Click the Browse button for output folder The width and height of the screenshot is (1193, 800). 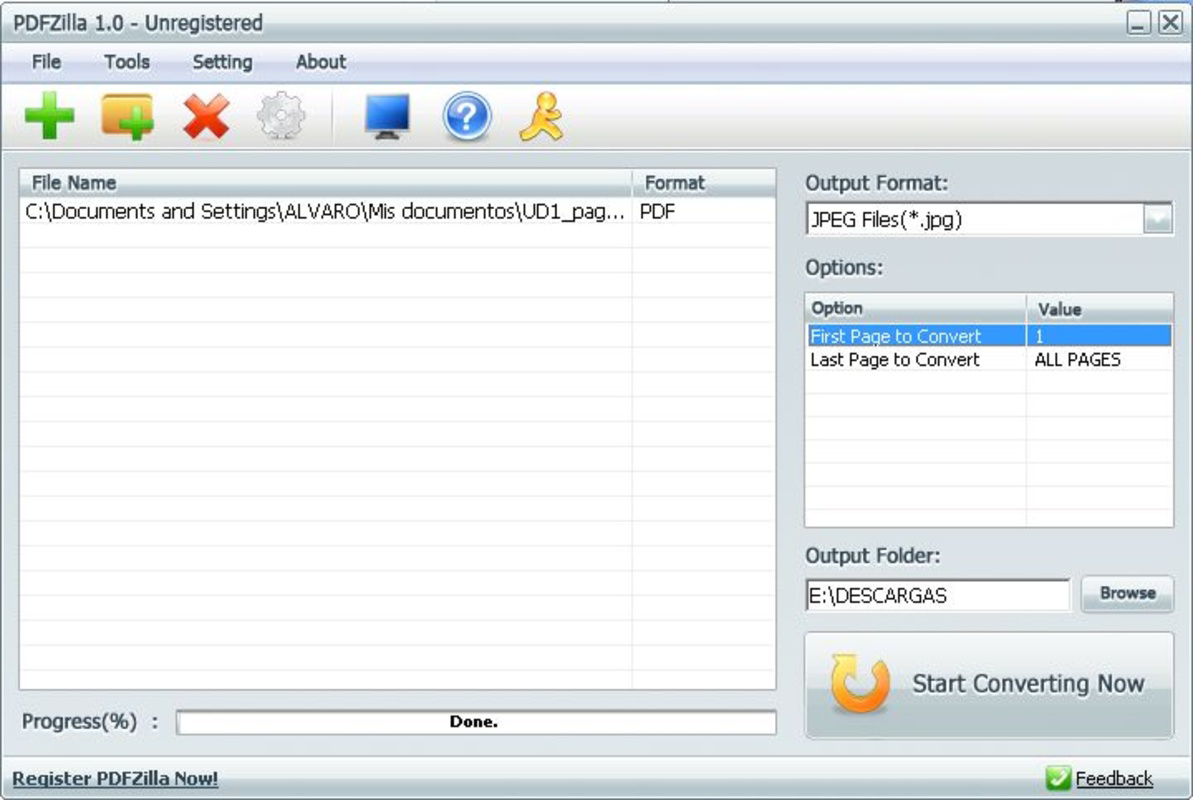1127,593
